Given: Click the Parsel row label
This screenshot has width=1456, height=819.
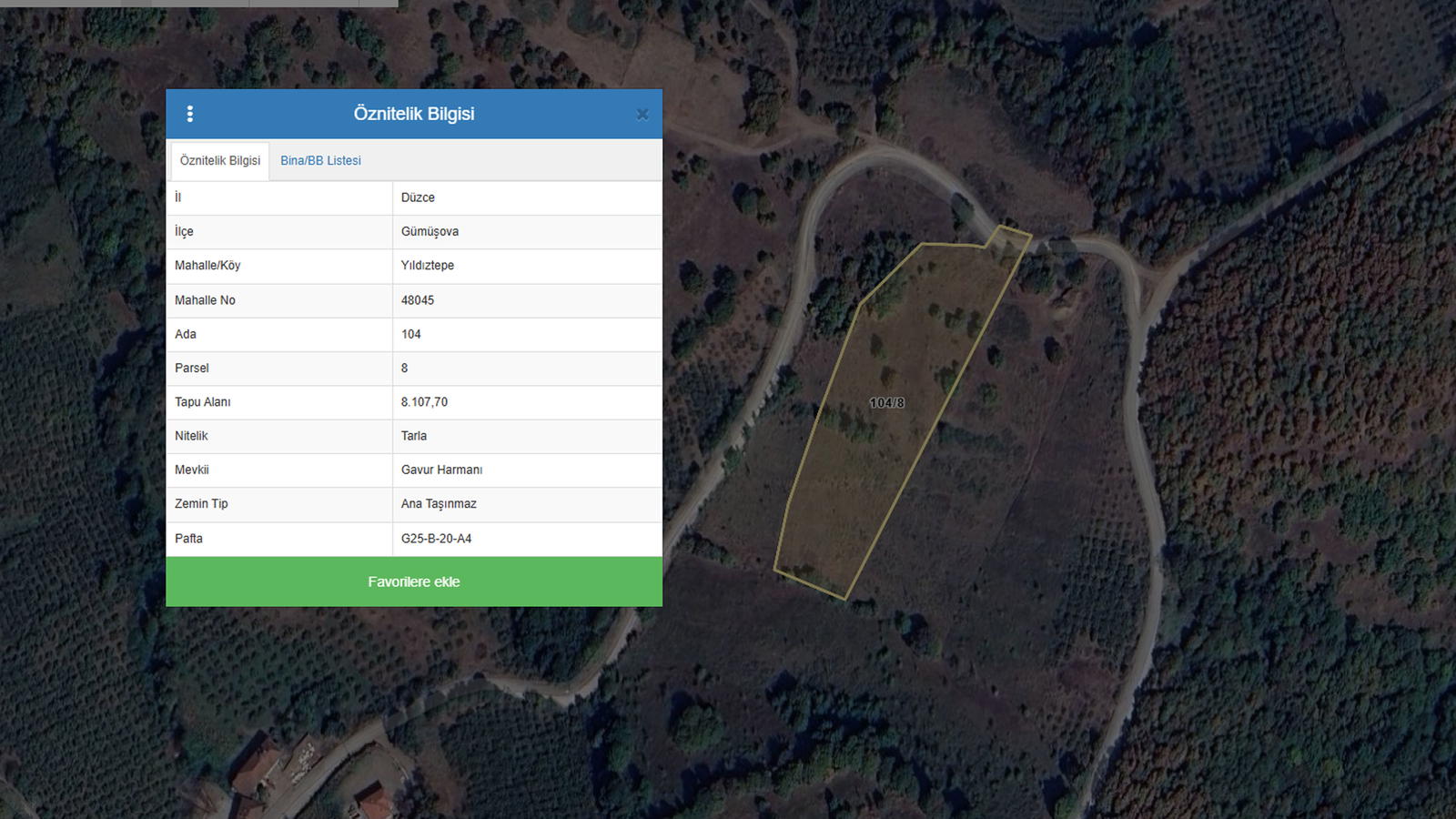Looking at the screenshot, I should 192,369.
